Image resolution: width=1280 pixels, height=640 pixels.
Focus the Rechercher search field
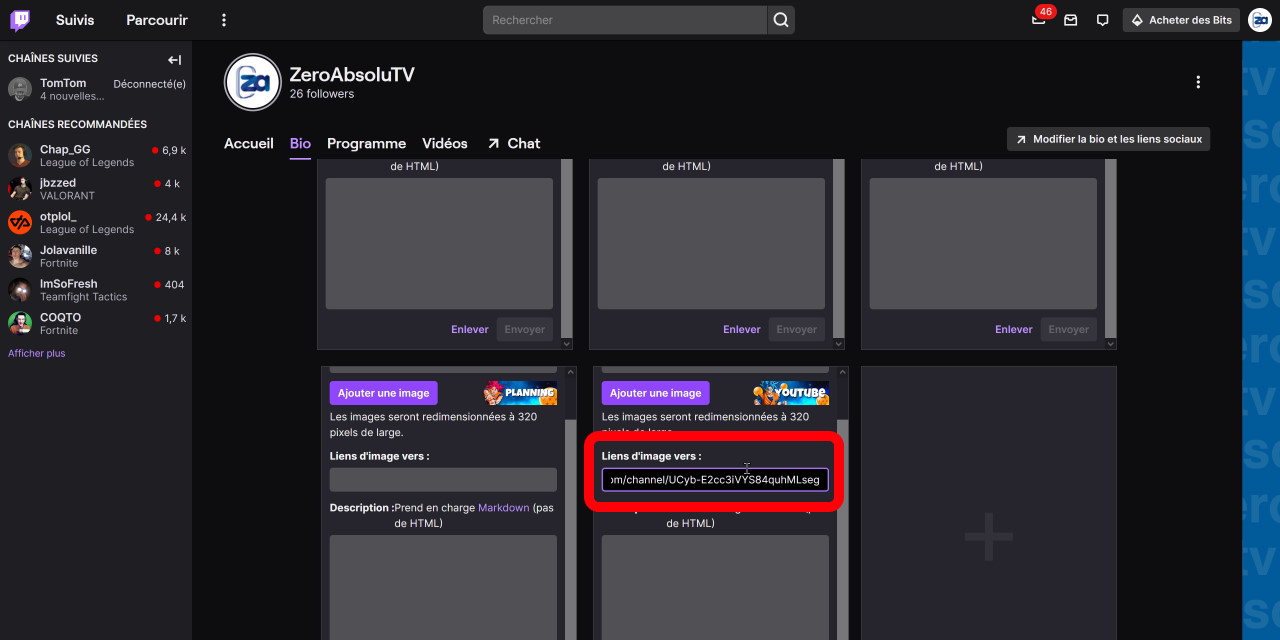tap(625, 20)
